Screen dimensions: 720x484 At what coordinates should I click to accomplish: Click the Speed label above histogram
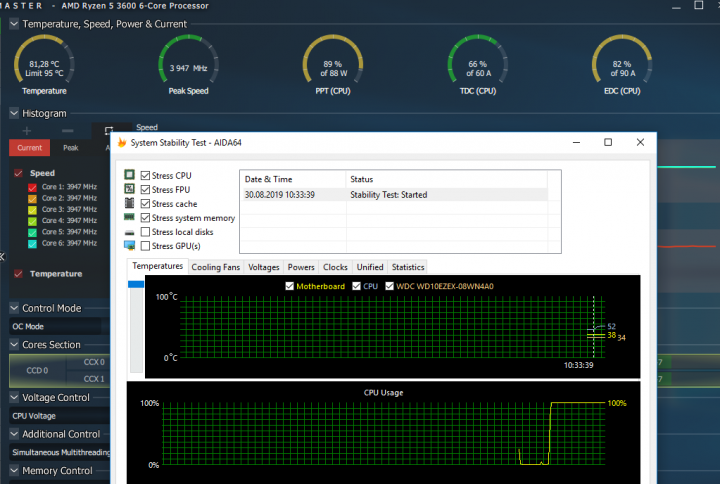point(147,127)
